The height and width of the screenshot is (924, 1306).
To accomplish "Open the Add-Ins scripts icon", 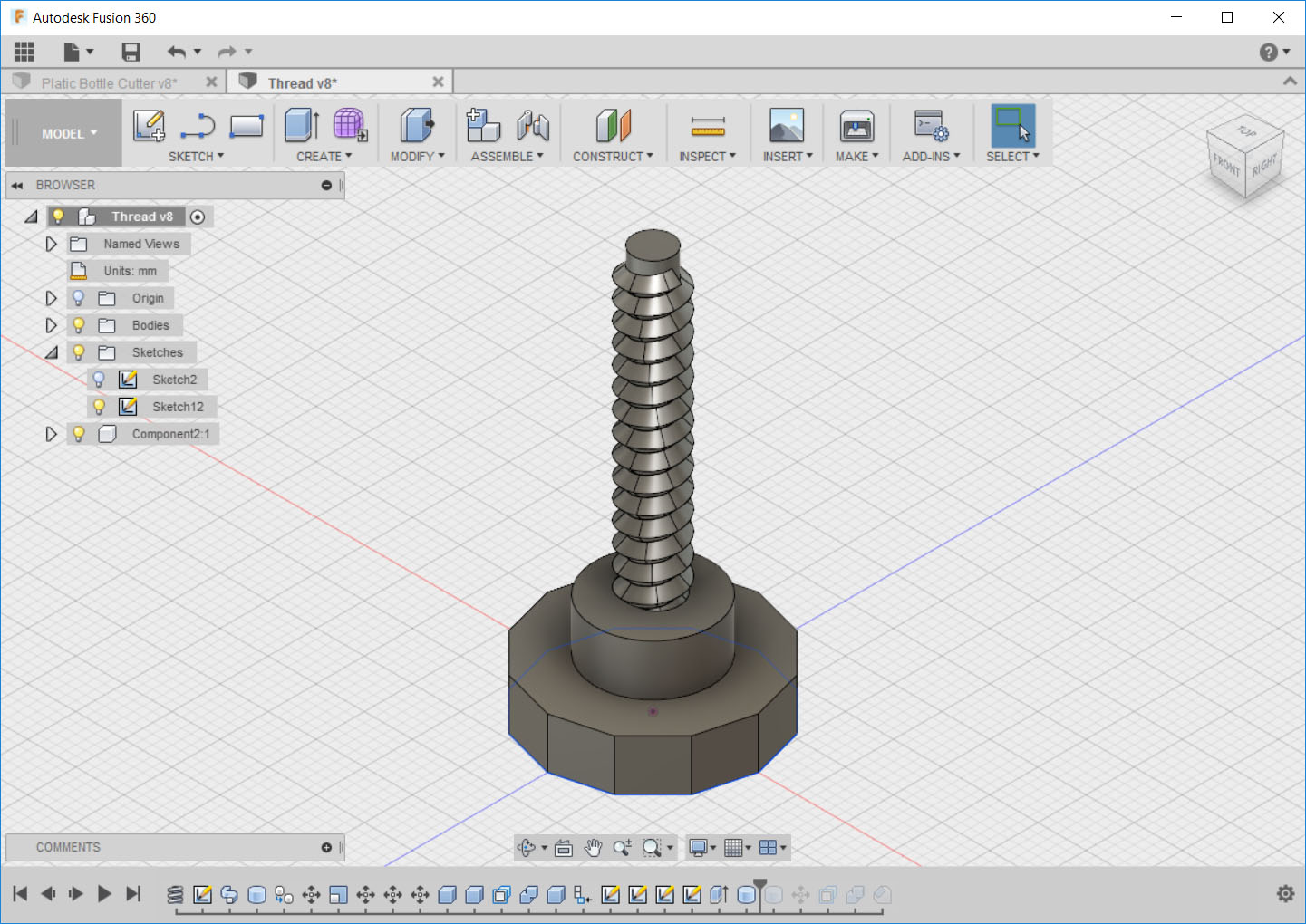I will click(930, 125).
